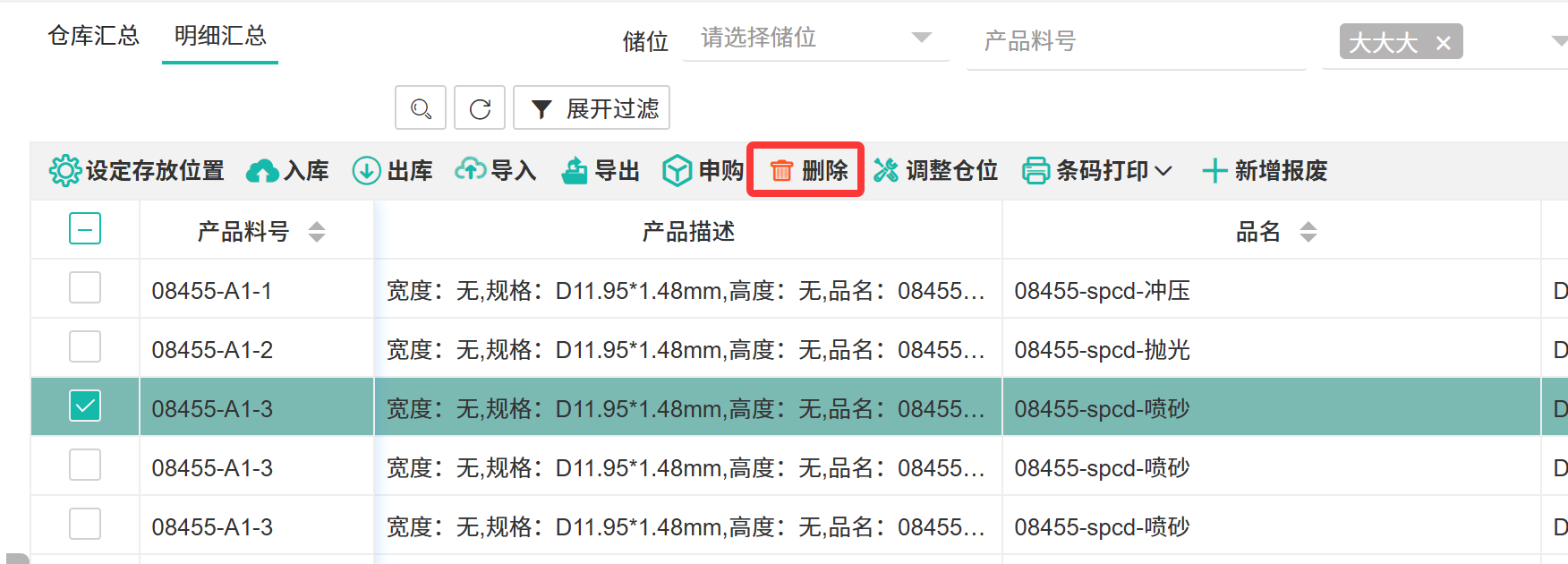Toggle the select-all header checkbox
The width and height of the screenshot is (1568, 564).
[x=85, y=229]
